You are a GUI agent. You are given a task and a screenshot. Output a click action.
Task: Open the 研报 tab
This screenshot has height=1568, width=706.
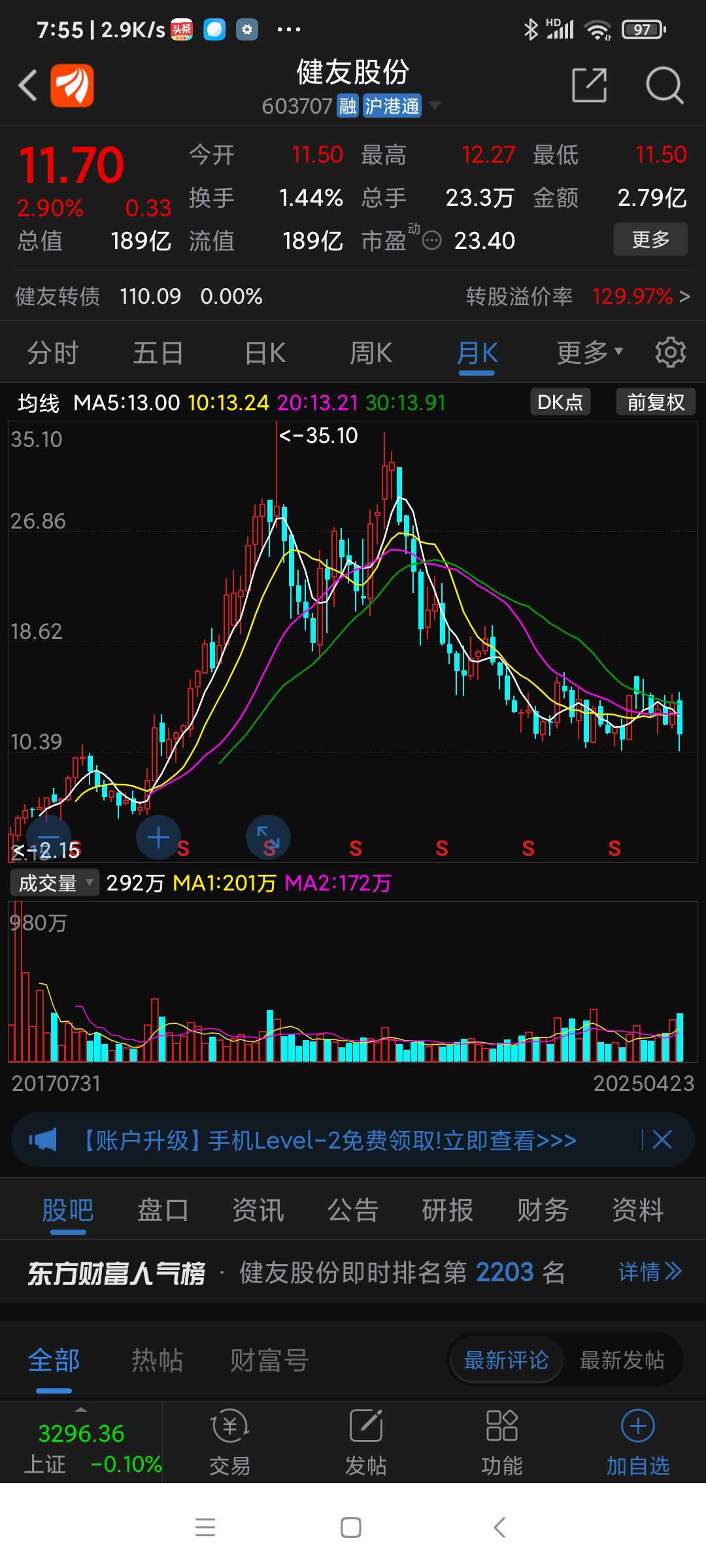448,1210
